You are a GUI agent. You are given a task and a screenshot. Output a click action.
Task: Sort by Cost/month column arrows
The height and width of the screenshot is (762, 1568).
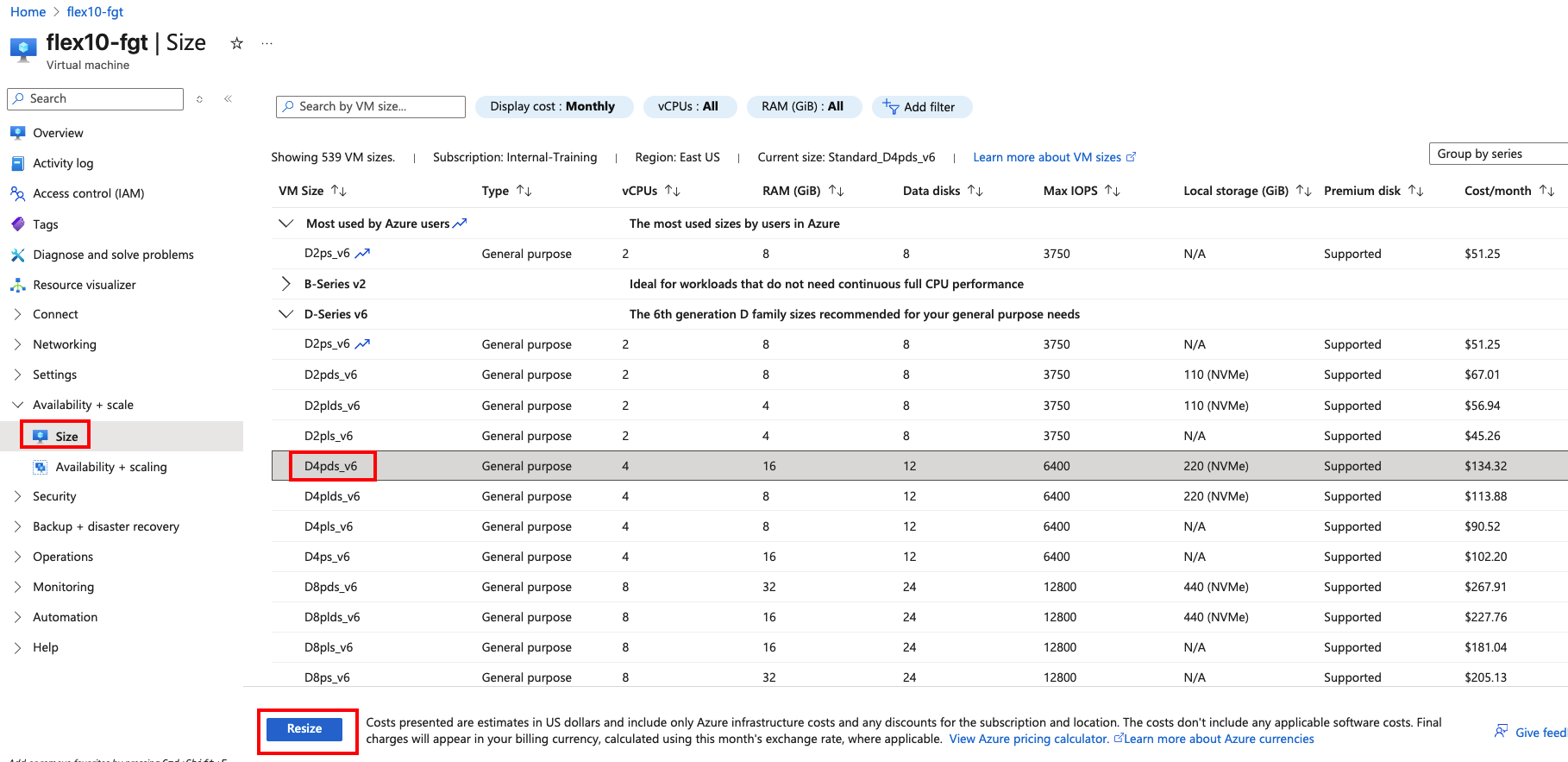point(1547,191)
